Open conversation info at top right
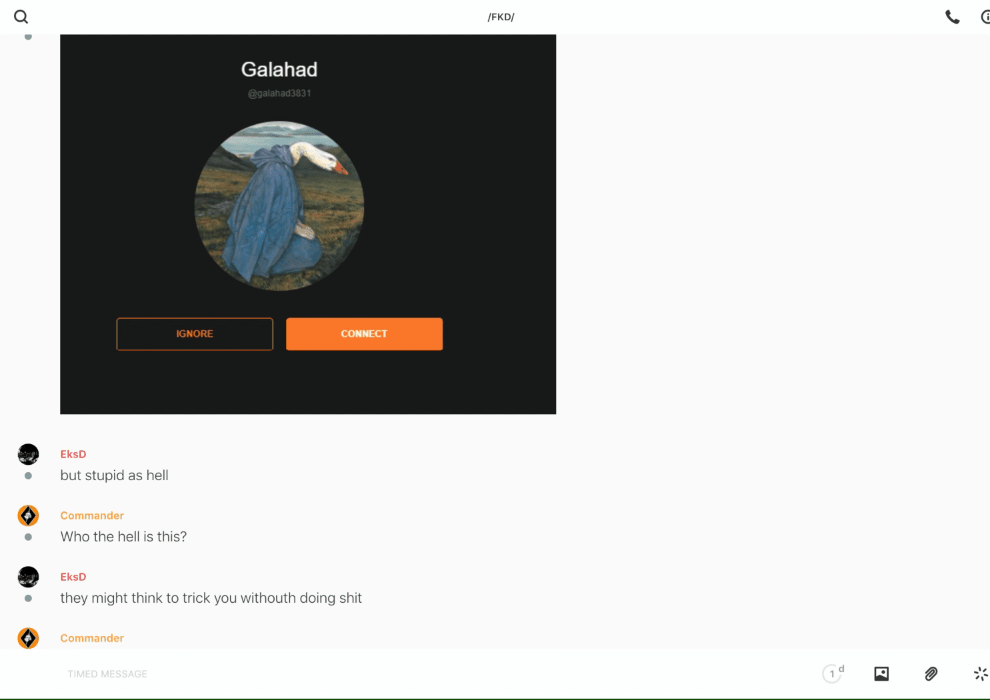Screen dimensions: 990x700 [x=985, y=17]
